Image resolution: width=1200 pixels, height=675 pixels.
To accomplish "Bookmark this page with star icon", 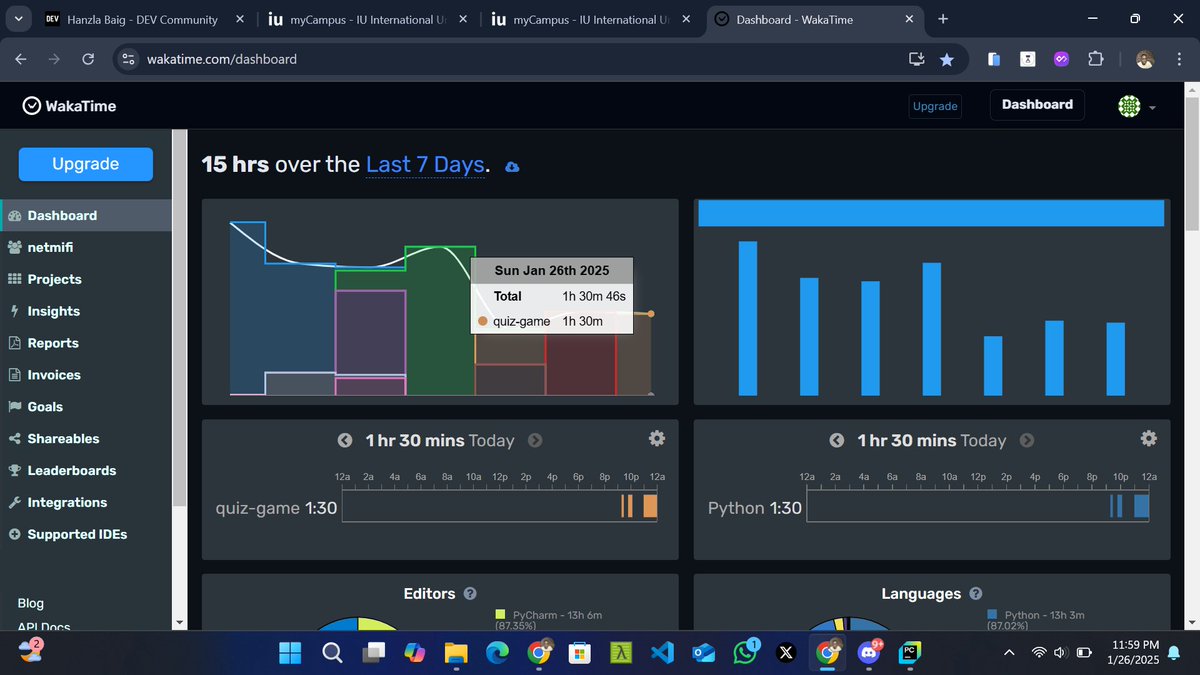I will pyautogui.click(x=946, y=60).
